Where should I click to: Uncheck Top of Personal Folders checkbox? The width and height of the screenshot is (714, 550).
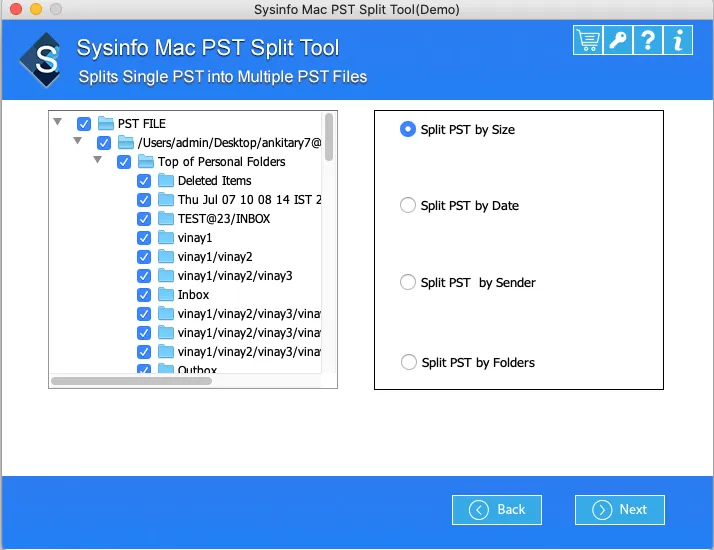[124, 162]
